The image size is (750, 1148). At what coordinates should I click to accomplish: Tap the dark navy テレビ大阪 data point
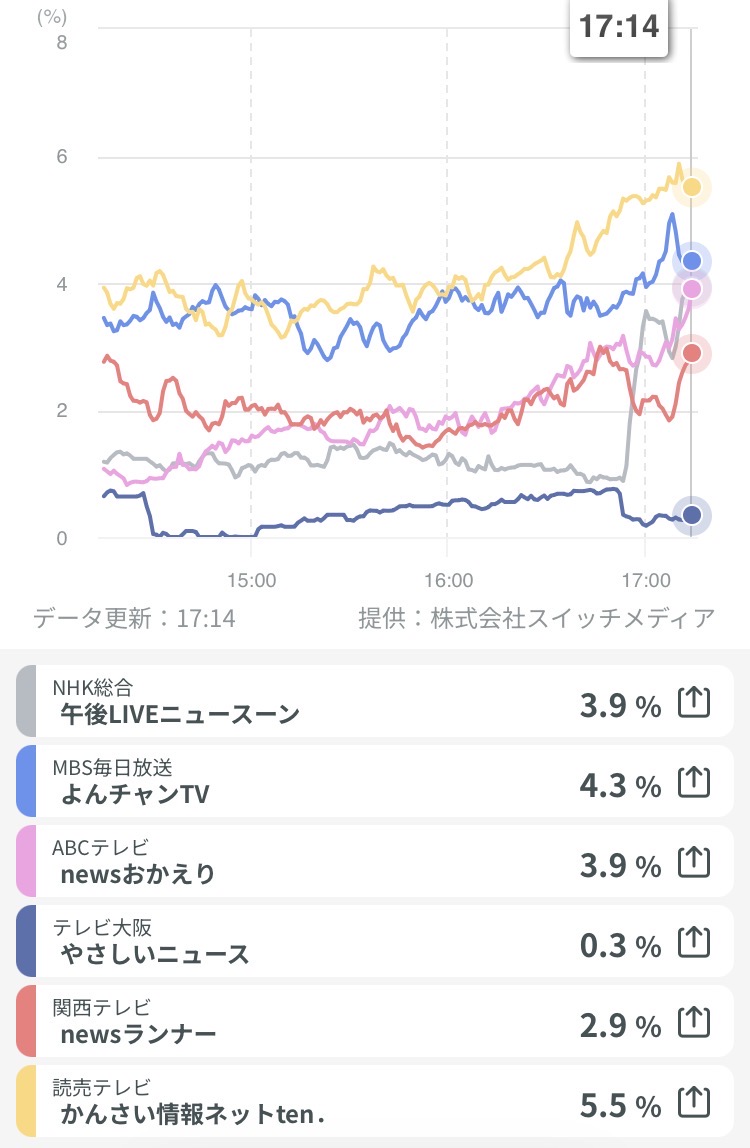691,516
